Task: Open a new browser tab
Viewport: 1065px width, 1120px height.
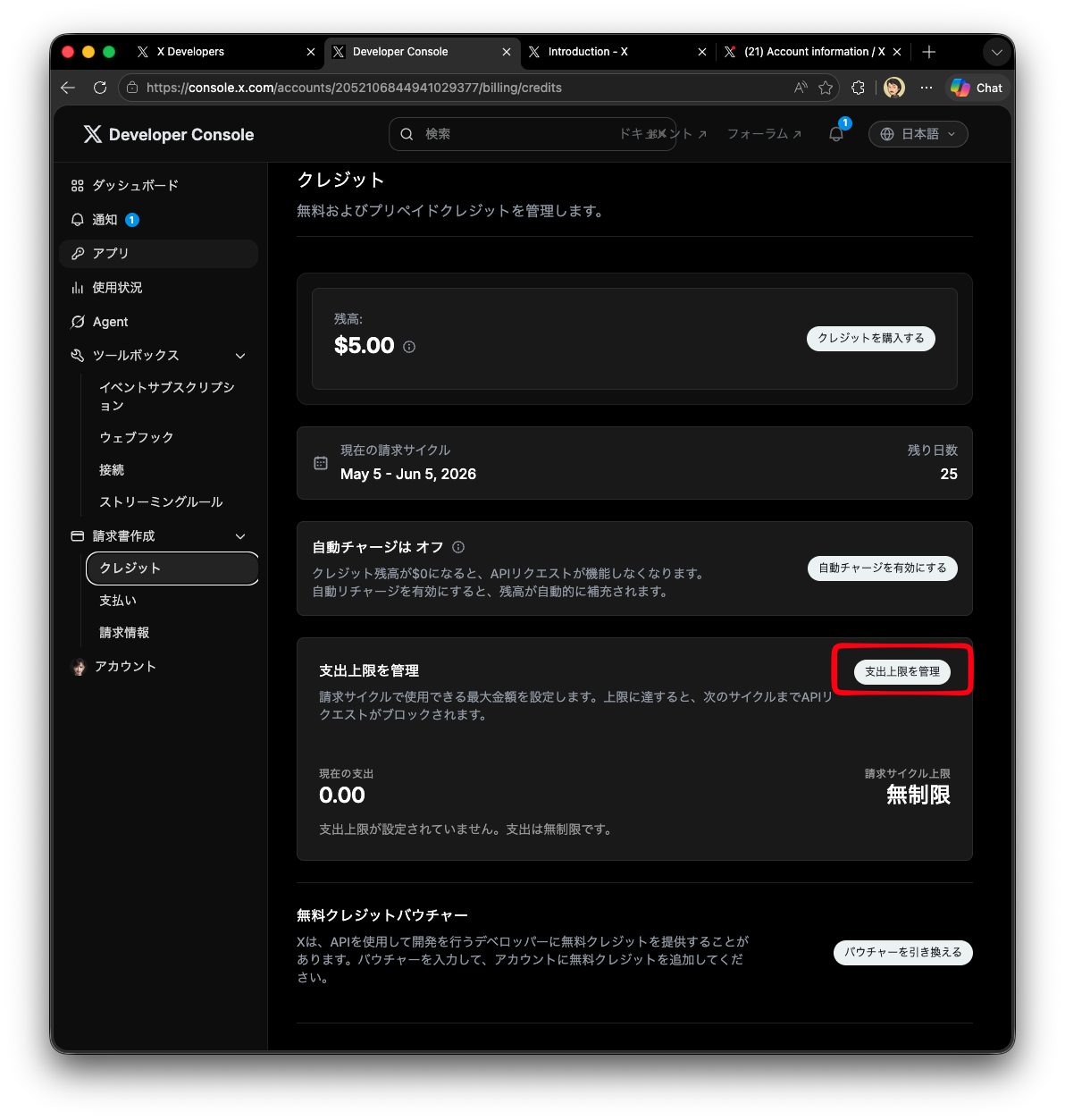Action: coord(929,52)
